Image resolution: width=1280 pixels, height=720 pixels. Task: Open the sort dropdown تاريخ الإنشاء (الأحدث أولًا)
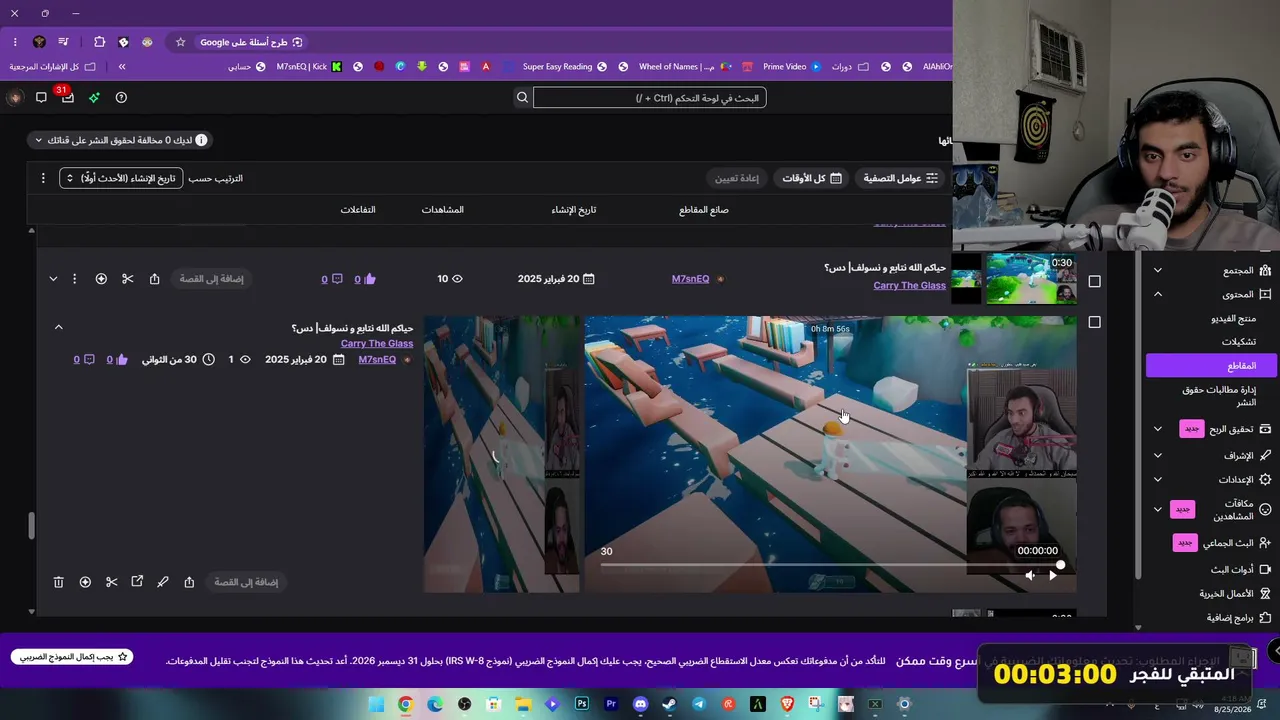(x=121, y=178)
